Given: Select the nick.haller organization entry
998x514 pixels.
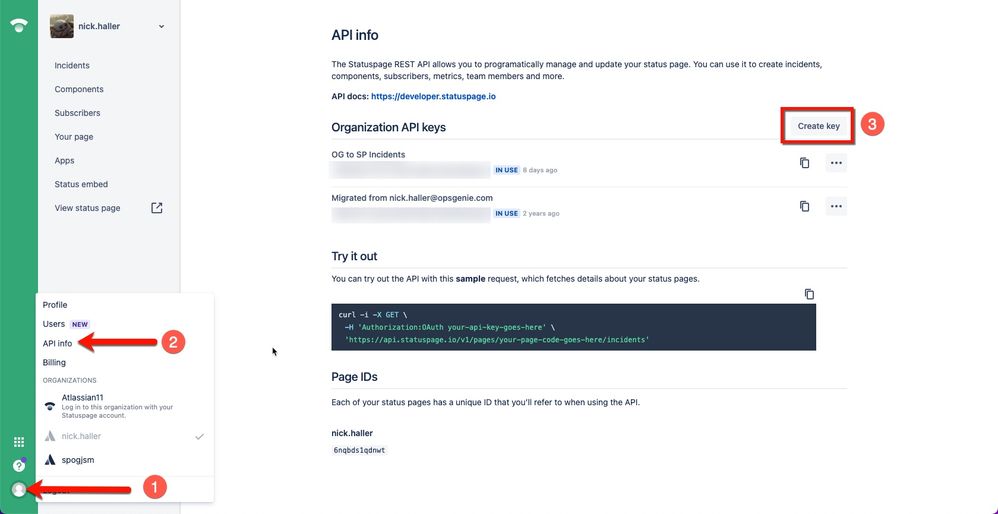Looking at the screenshot, I should [x=125, y=436].
